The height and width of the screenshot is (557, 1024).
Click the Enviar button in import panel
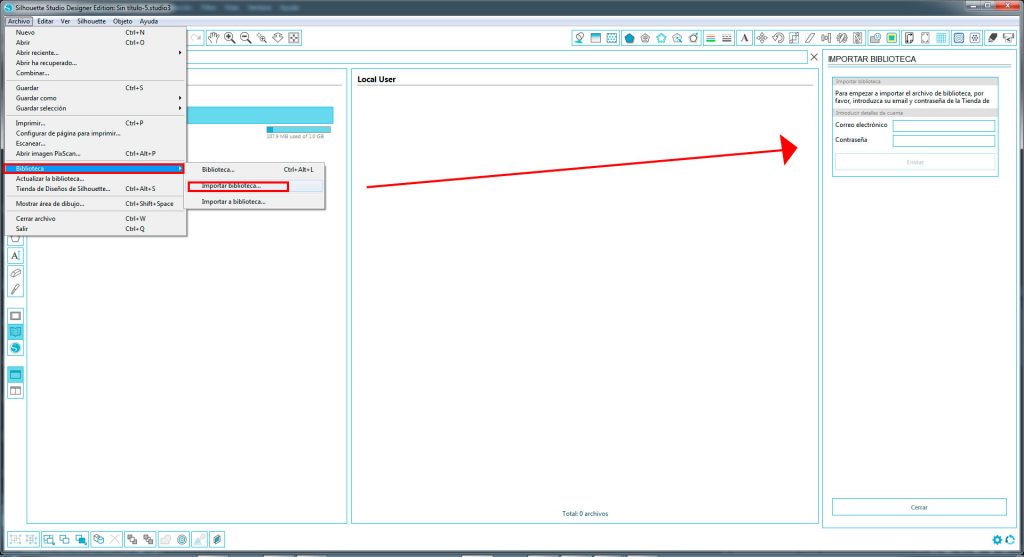[x=915, y=162]
